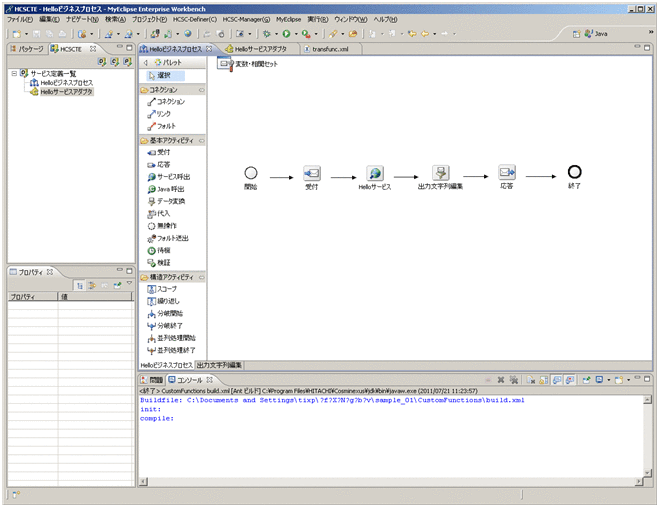660x509 pixels.
Task: Open the HCSC-Definer menu
Action: point(193,19)
